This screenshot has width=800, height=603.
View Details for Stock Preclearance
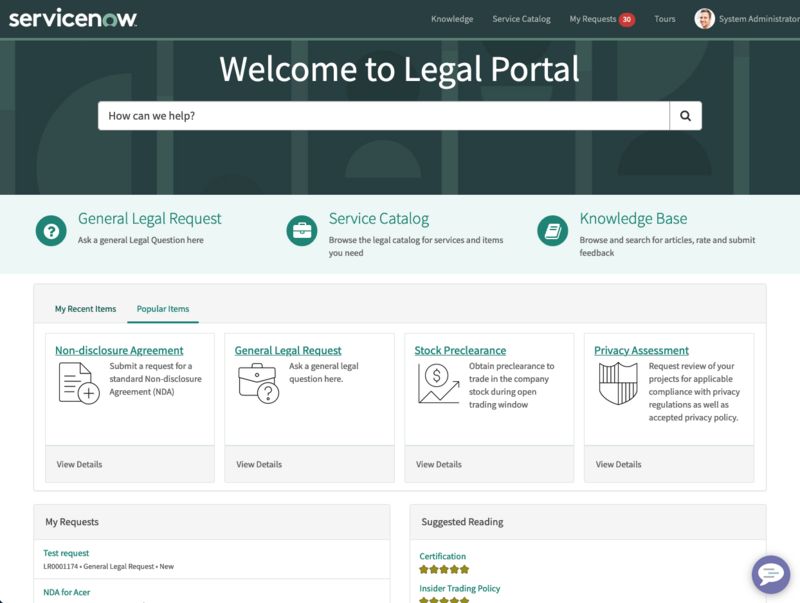pos(438,464)
